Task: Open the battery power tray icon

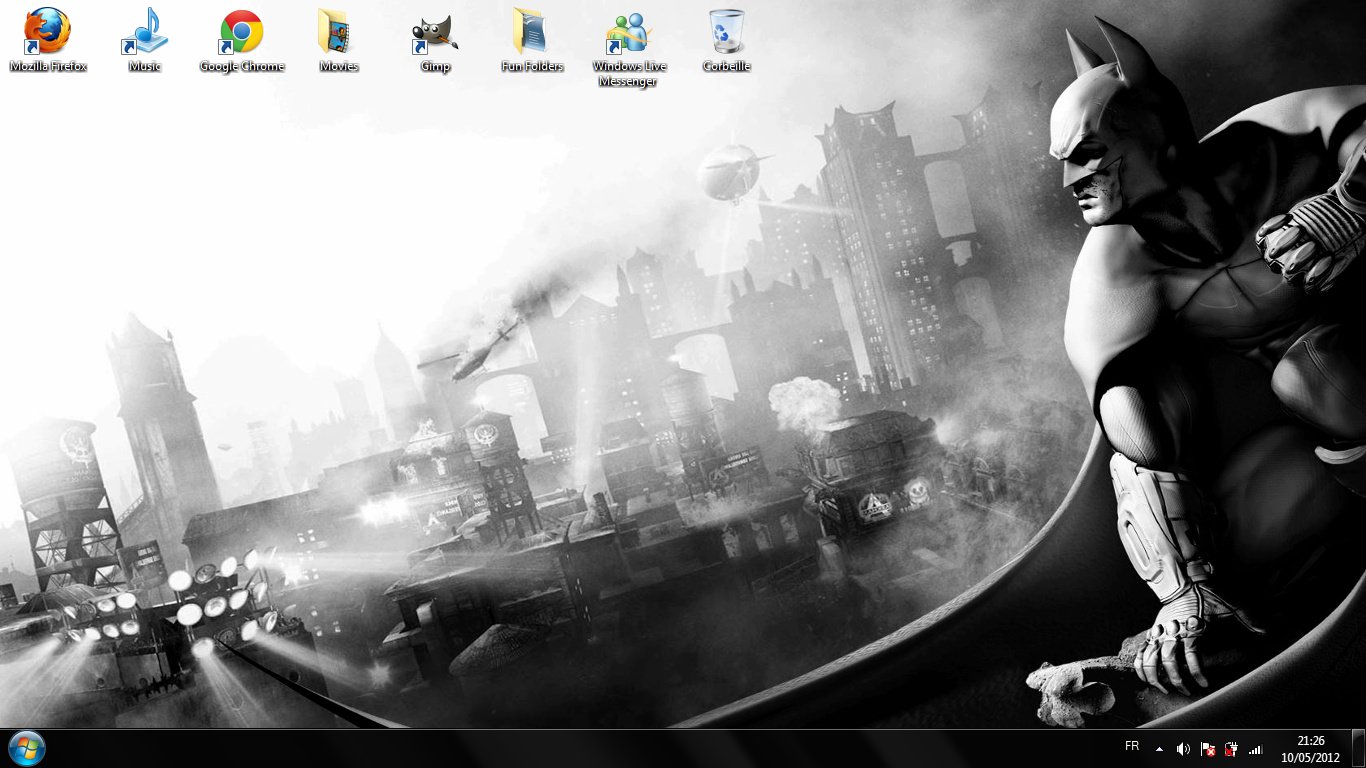Action: pos(1232,748)
